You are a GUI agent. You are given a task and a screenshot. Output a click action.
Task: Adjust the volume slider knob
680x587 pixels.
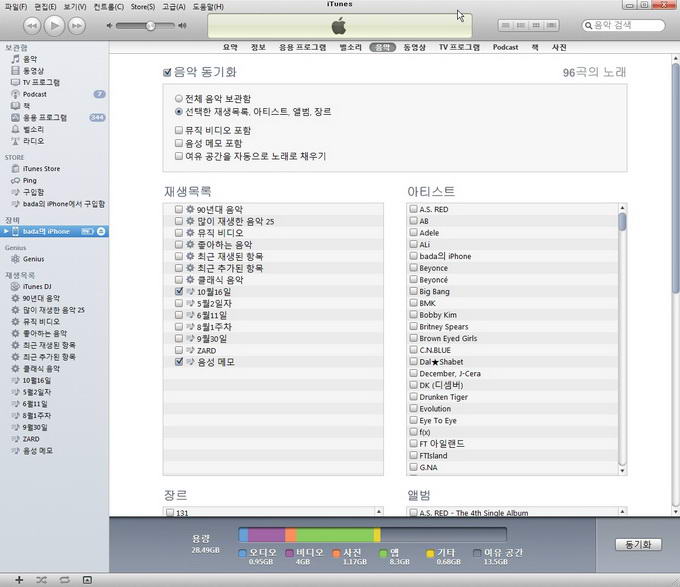pos(150,26)
